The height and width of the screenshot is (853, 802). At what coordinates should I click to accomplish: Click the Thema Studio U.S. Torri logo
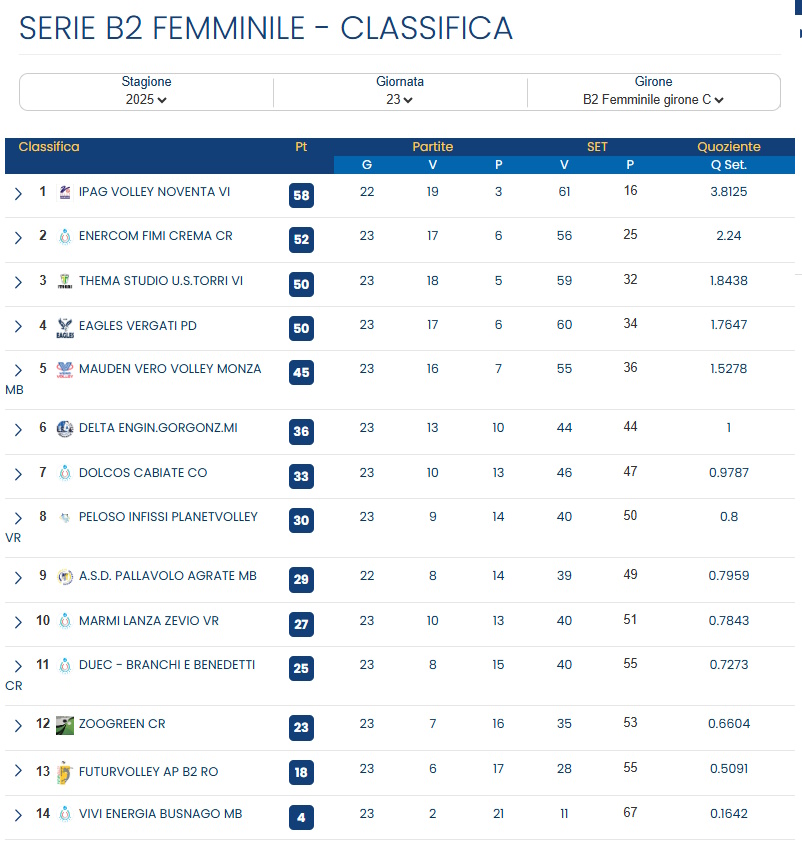[x=65, y=281]
